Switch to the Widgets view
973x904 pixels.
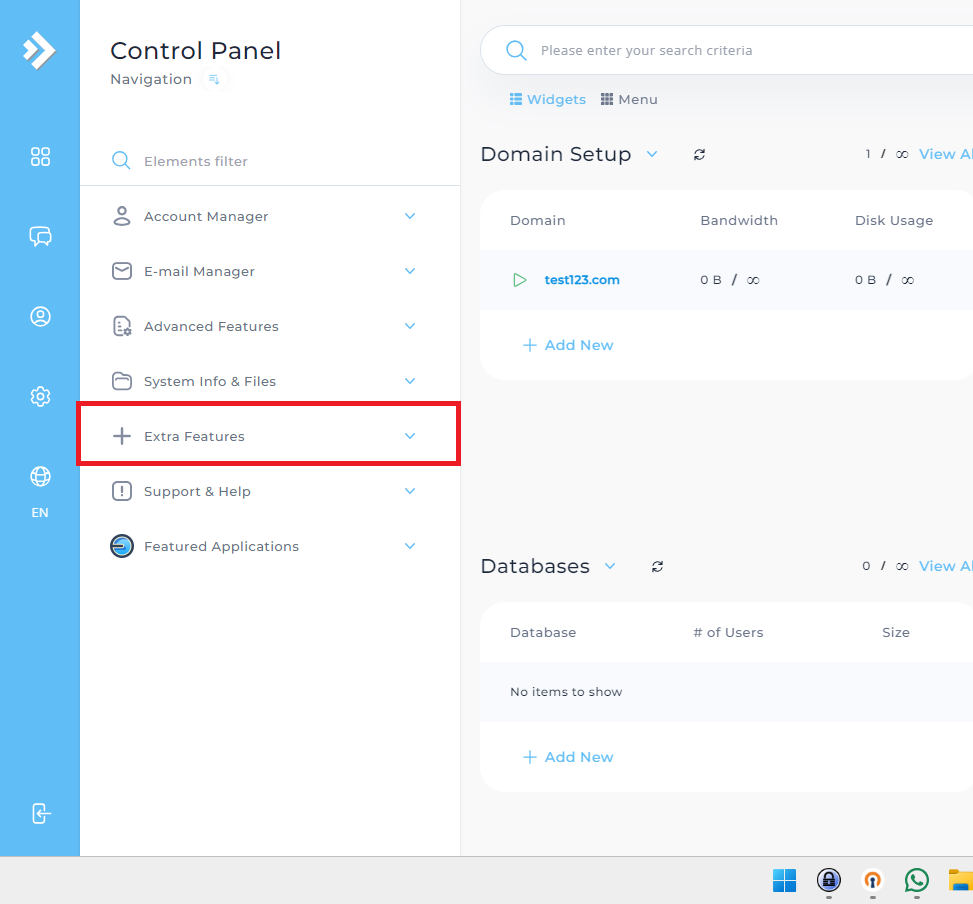click(547, 99)
